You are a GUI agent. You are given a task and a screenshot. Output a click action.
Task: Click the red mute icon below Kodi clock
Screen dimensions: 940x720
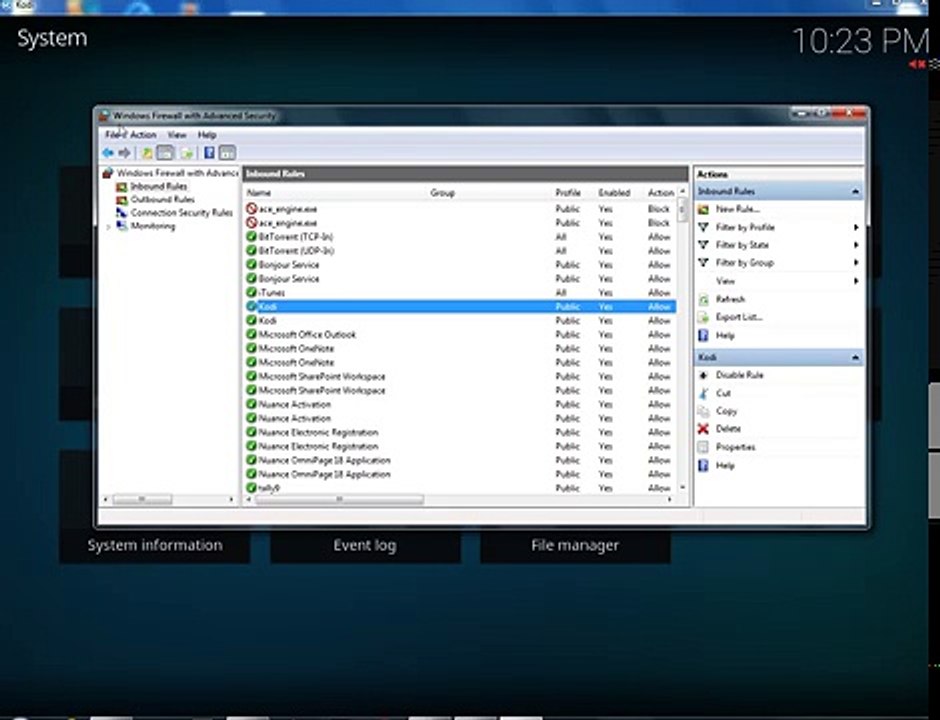(x=917, y=65)
